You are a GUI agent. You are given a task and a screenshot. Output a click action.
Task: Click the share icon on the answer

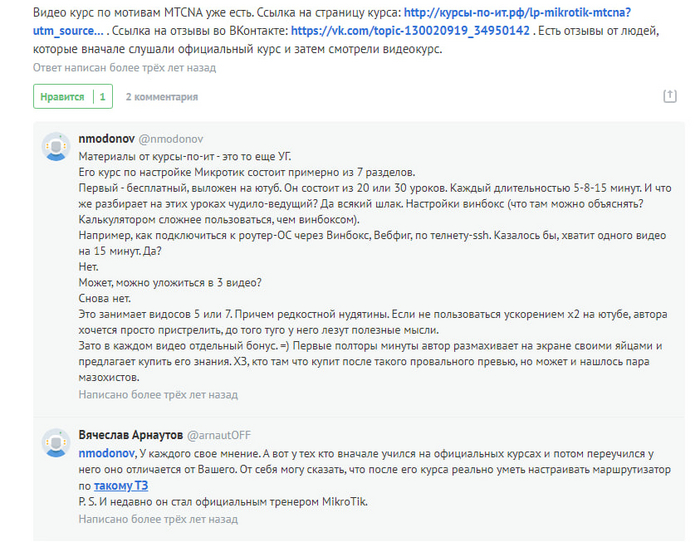pos(670,96)
